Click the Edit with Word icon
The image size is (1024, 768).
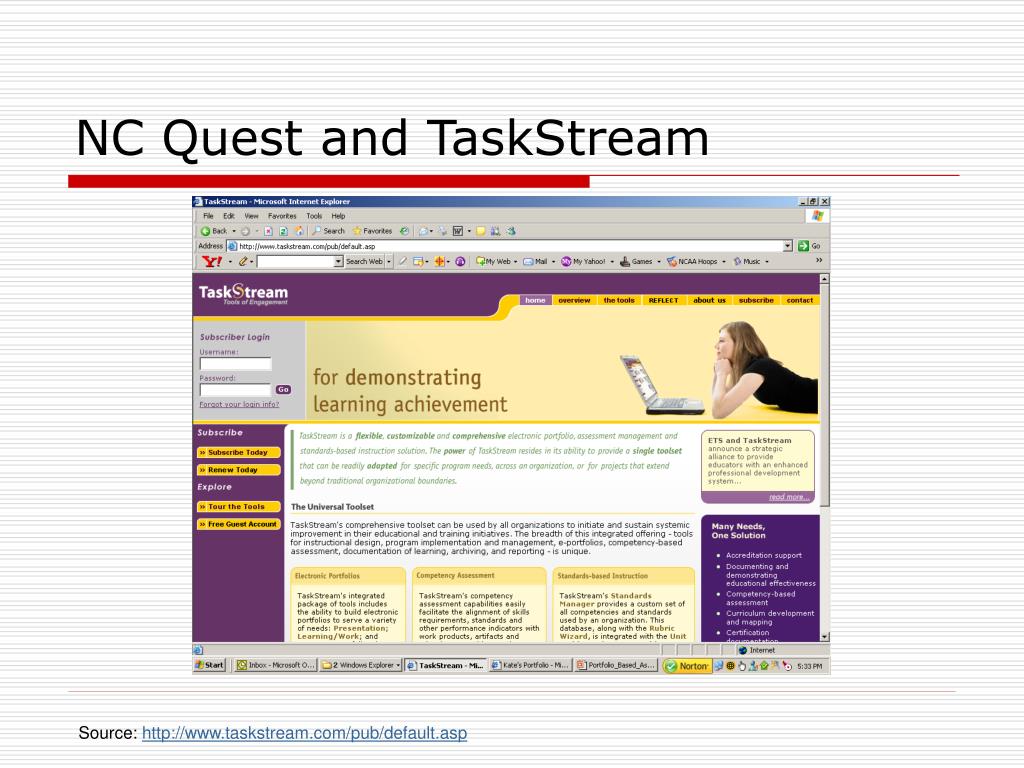[457, 231]
